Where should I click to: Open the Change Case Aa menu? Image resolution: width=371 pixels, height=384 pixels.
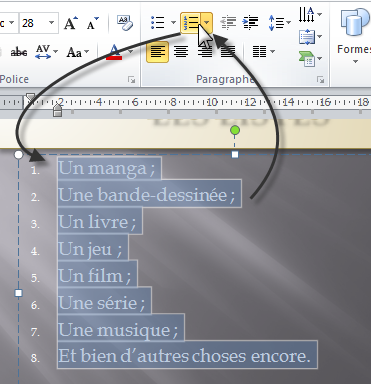(78, 52)
